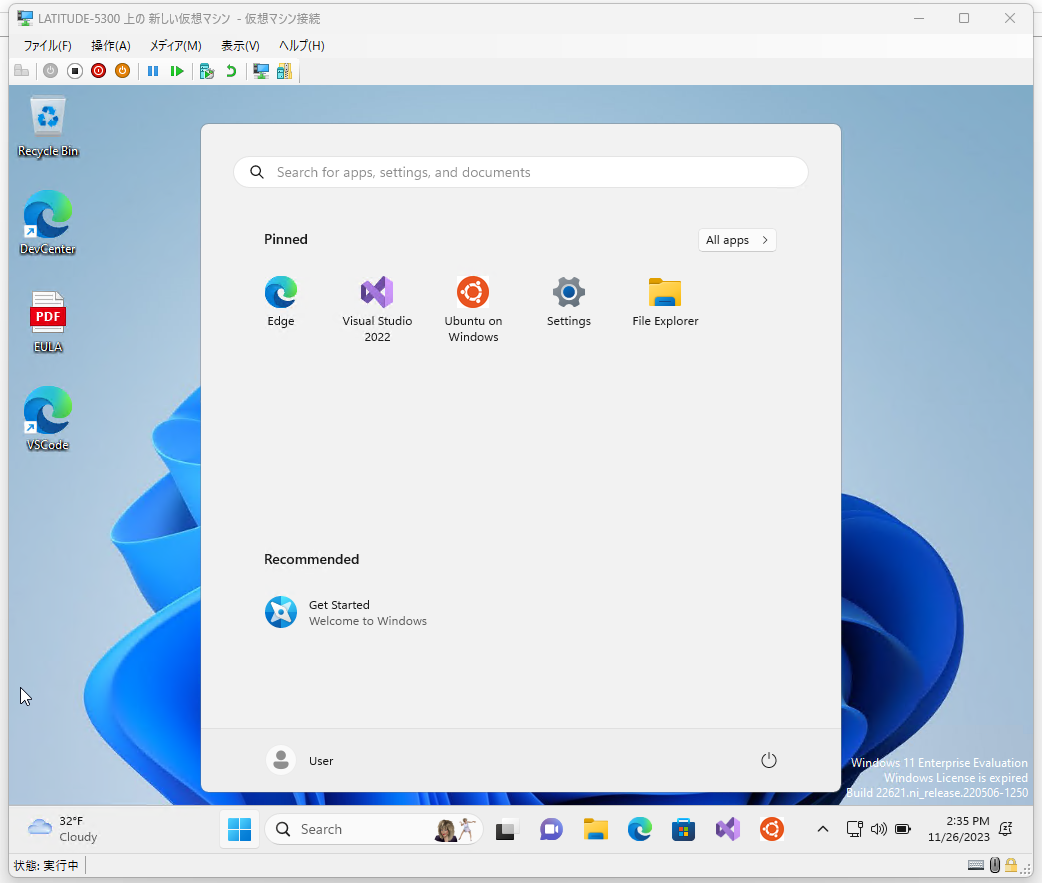Select the Recycle Bin desktop icon
The height and width of the screenshot is (883, 1042).
tap(48, 126)
